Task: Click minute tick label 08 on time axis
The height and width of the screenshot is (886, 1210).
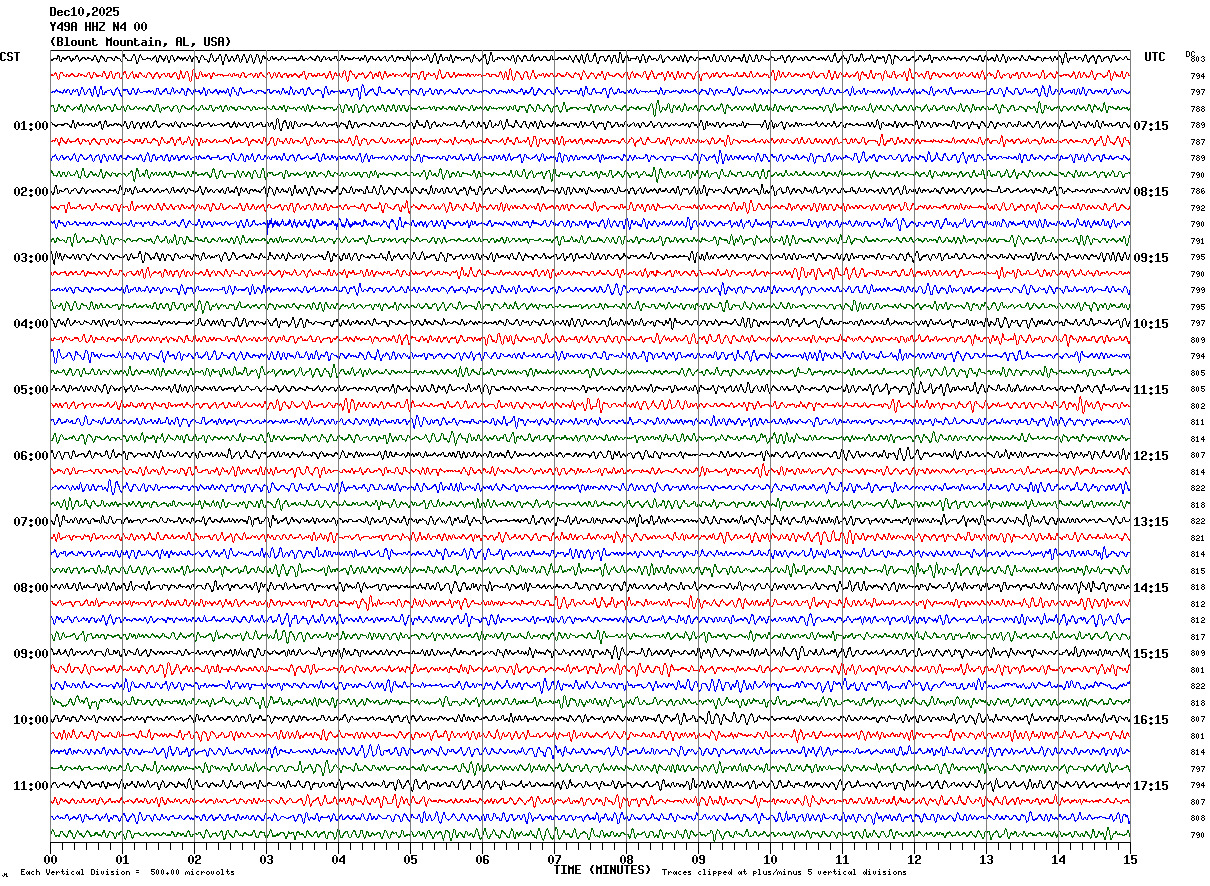Action: click(626, 859)
